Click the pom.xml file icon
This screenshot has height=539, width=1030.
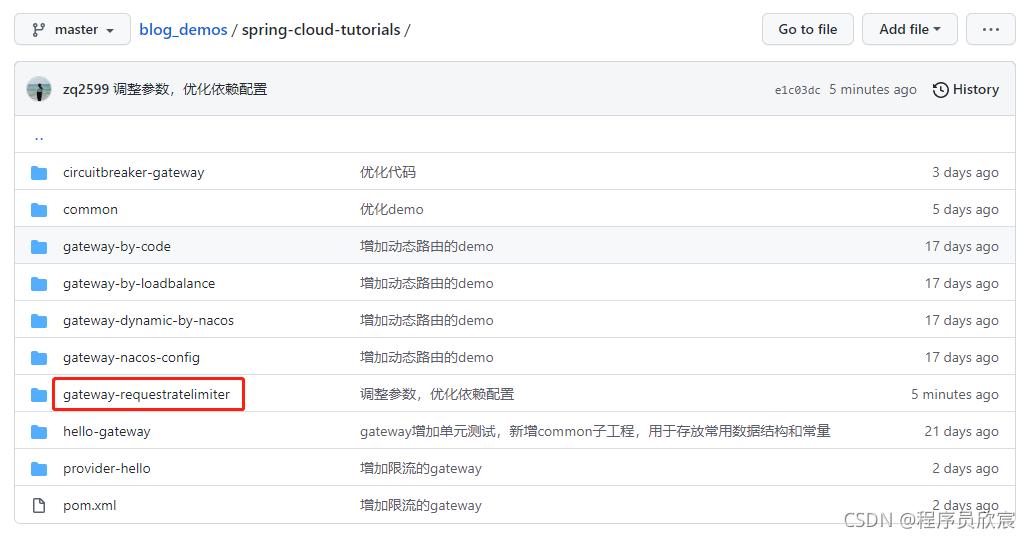[x=39, y=505]
